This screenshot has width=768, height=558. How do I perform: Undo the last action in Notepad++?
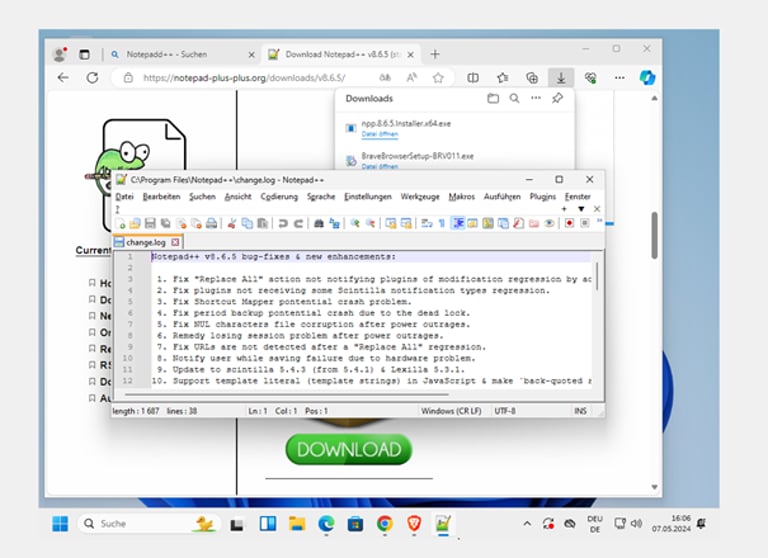pyautogui.click(x=283, y=224)
